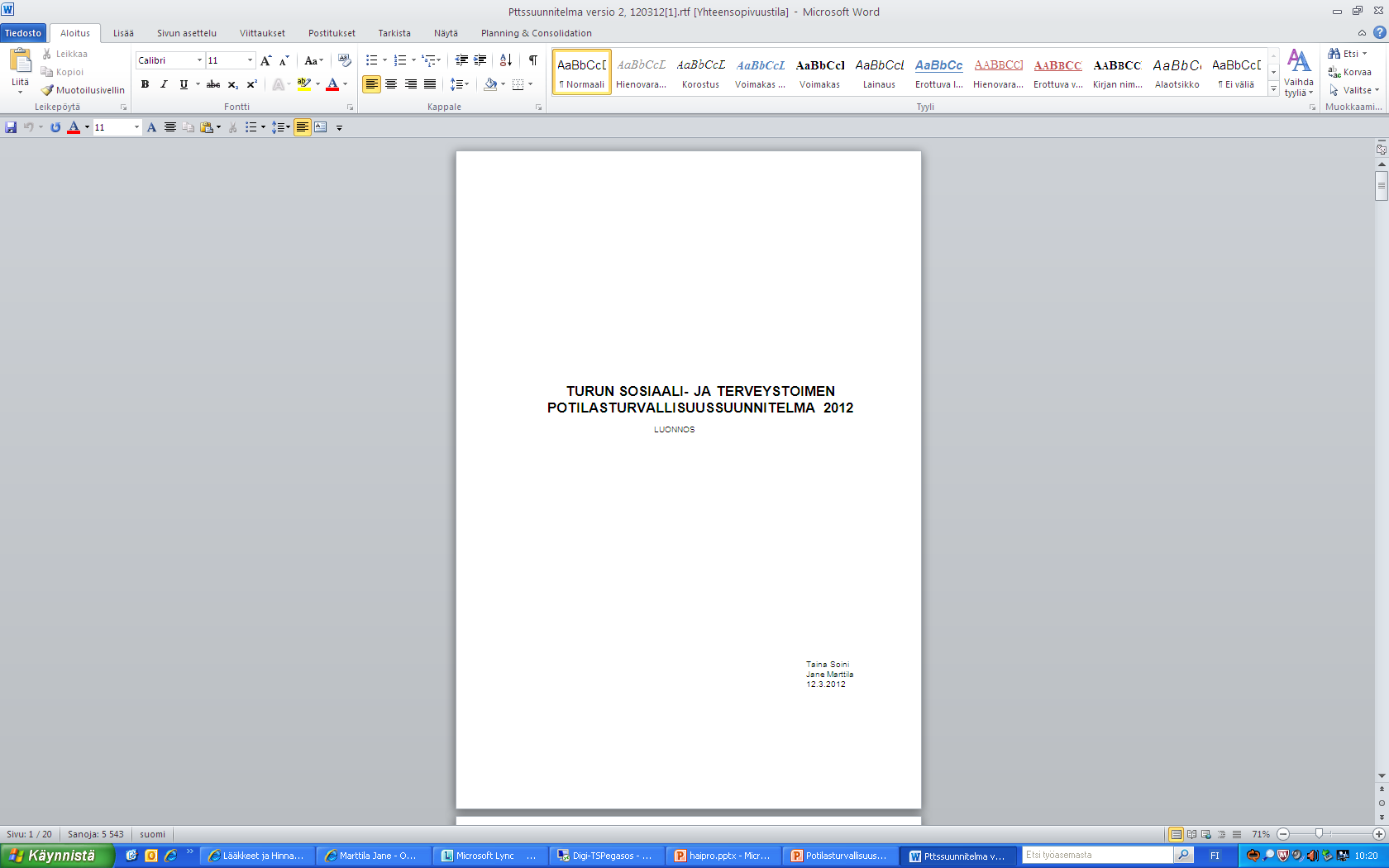The image size is (1389, 868).
Task: Open the numbered list dropdown arrow
Action: 413,60
